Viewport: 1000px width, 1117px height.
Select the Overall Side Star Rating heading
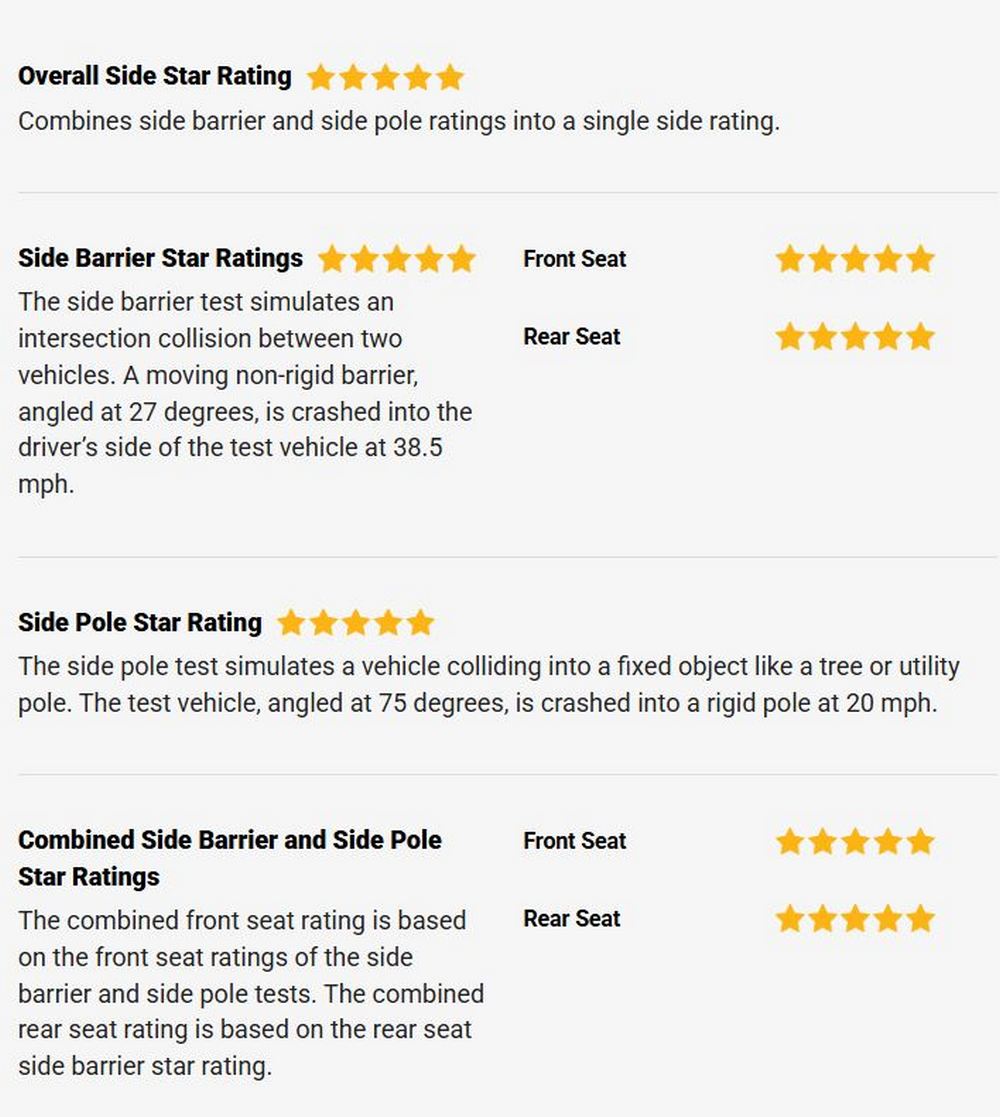(x=155, y=76)
